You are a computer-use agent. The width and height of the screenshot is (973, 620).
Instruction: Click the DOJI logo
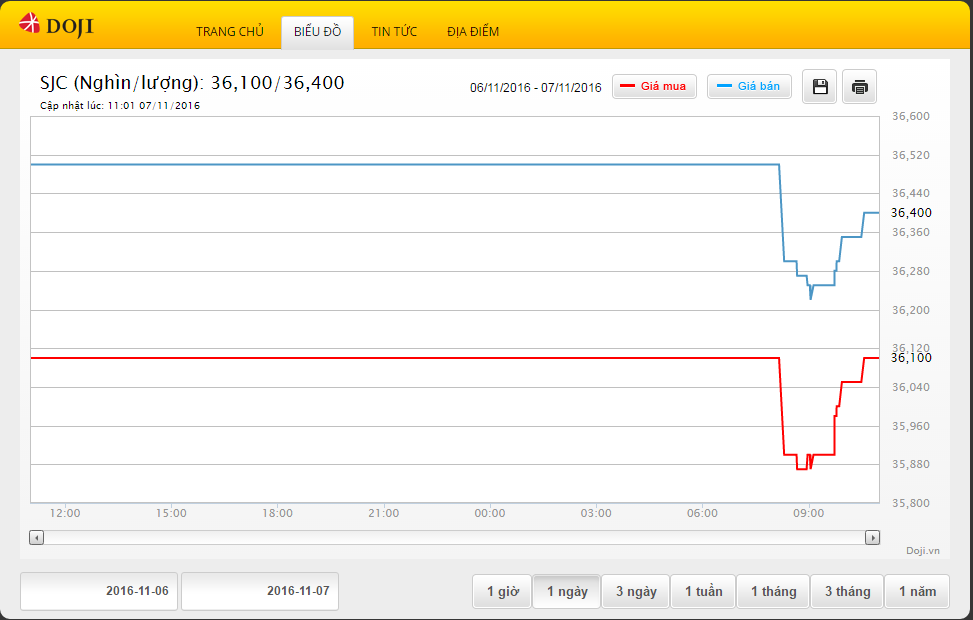[56, 25]
